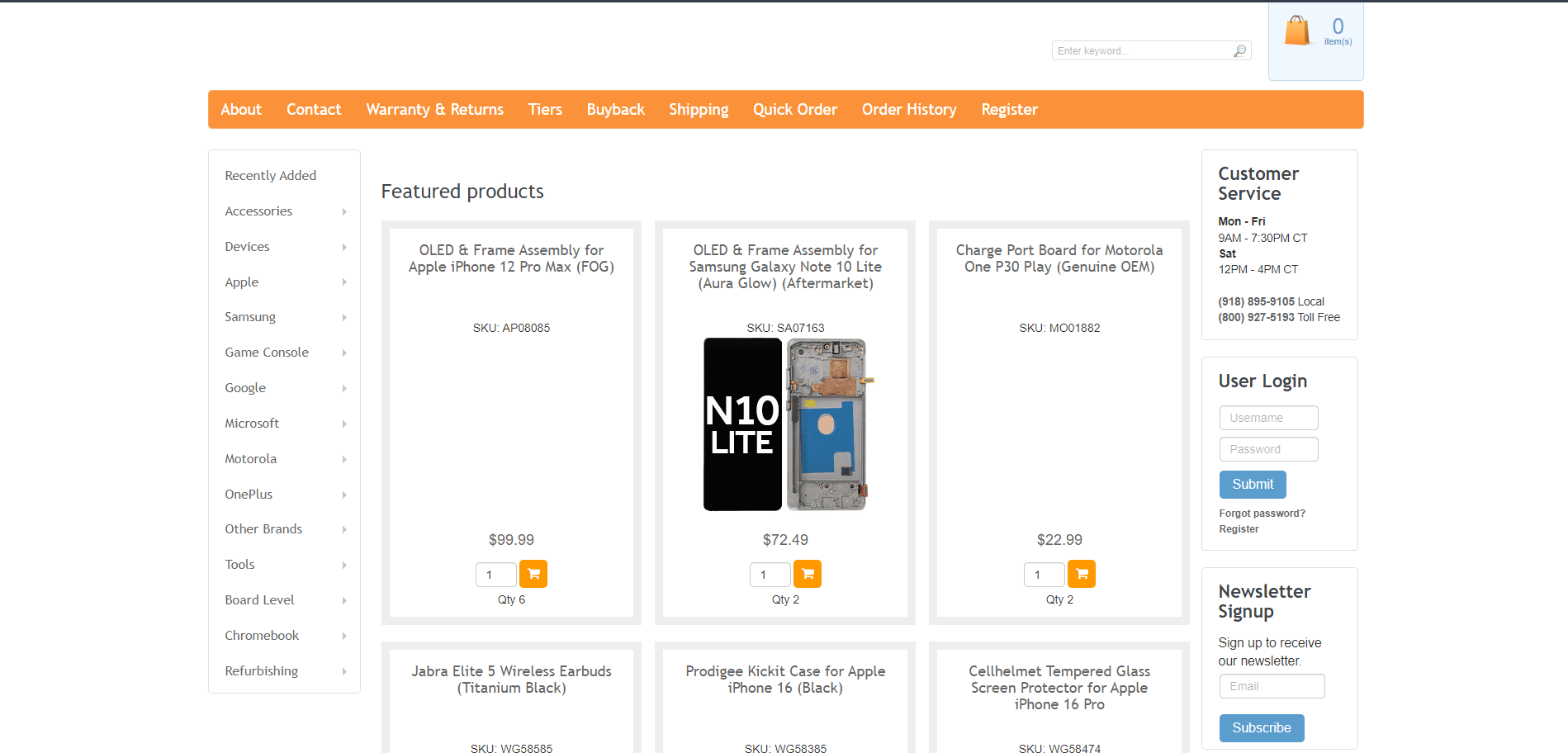Open the Refurbishing category
The height and width of the screenshot is (753, 1568).
tap(261, 671)
